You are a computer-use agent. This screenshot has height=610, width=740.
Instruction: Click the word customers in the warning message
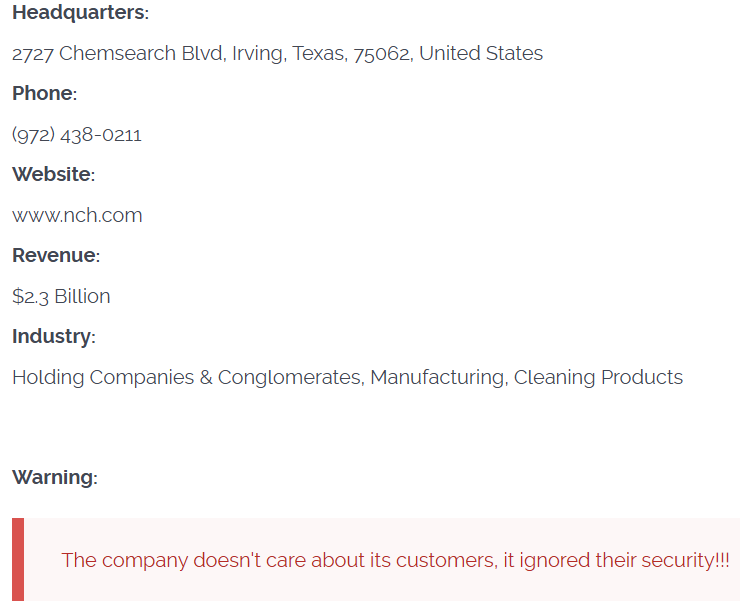(444, 560)
